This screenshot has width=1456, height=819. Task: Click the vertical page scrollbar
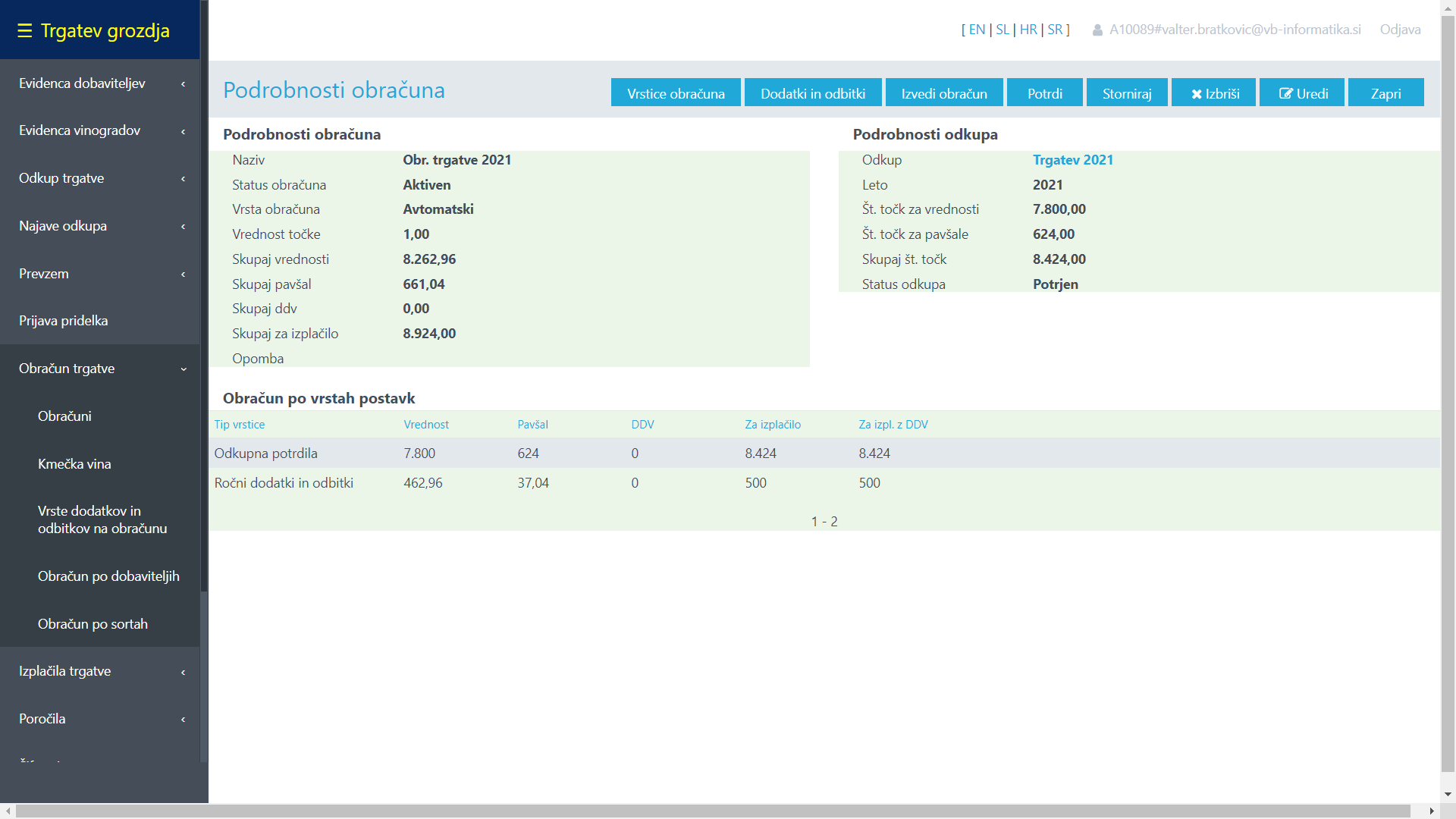click(x=1448, y=392)
